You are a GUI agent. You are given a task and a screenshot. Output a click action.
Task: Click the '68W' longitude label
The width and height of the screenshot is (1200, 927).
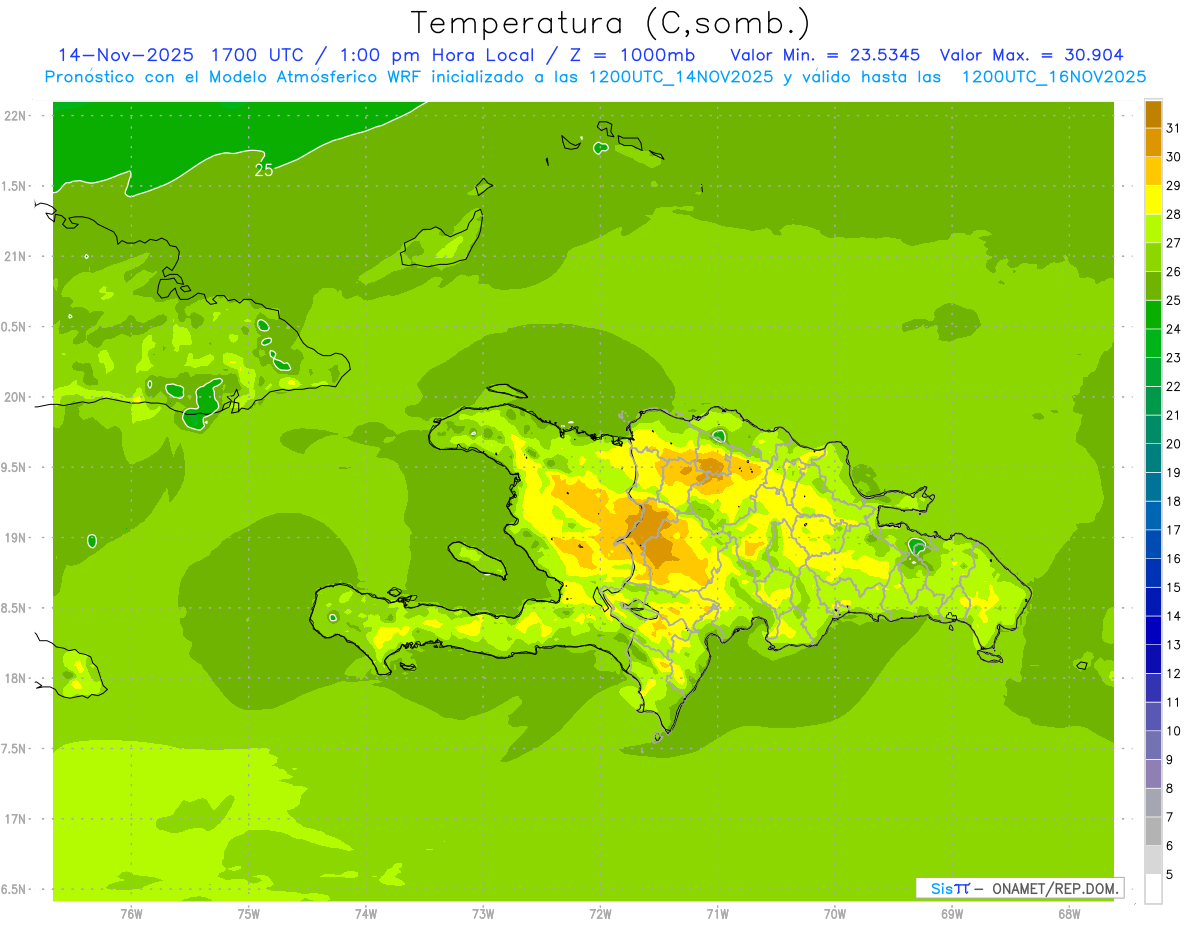[x=1068, y=914]
